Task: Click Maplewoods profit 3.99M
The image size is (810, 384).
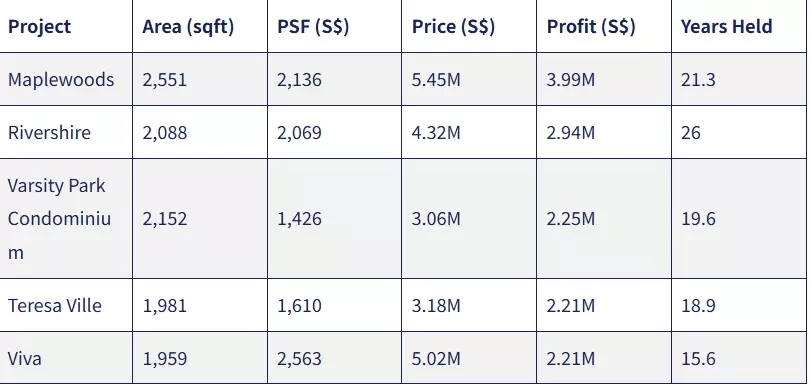Action: [571, 80]
